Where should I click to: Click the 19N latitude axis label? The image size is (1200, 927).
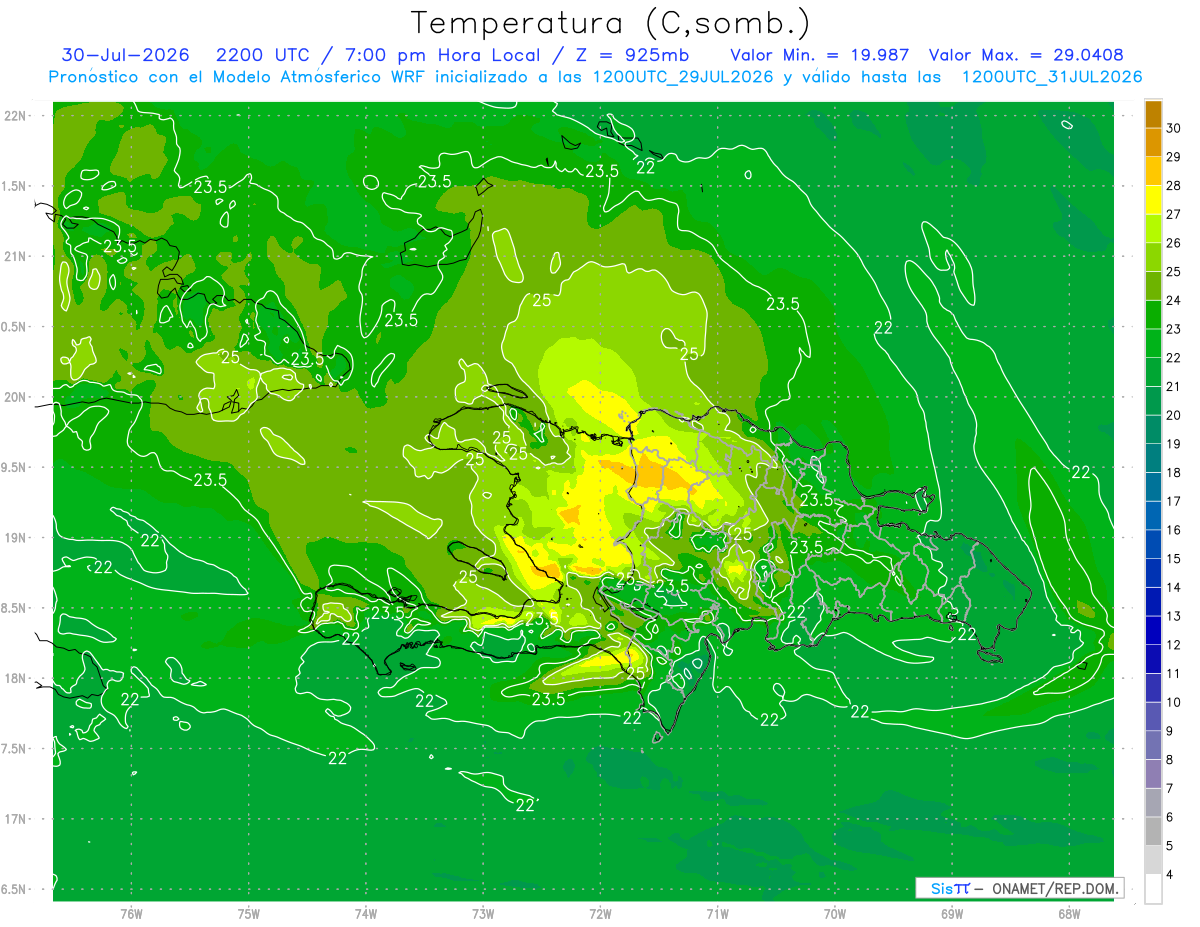[x=16, y=538]
